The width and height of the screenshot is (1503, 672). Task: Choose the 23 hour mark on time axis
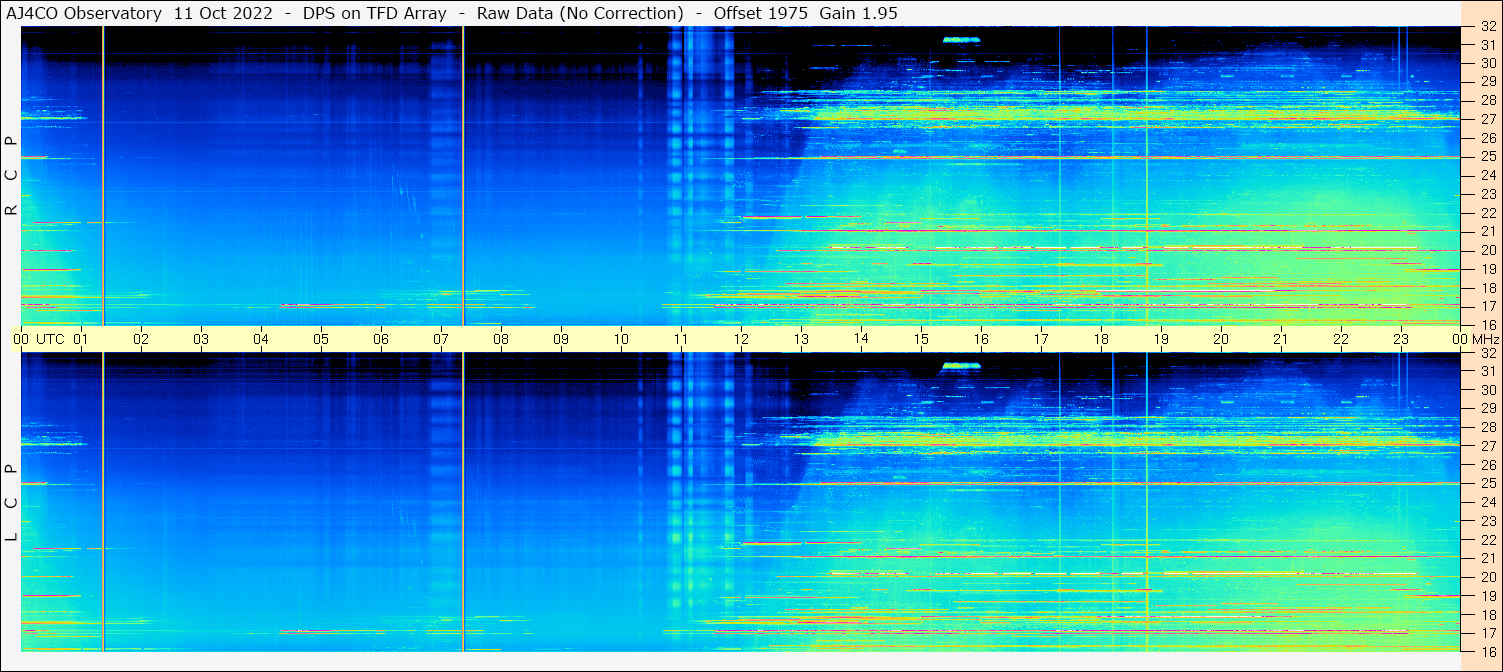coord(1401,339)
